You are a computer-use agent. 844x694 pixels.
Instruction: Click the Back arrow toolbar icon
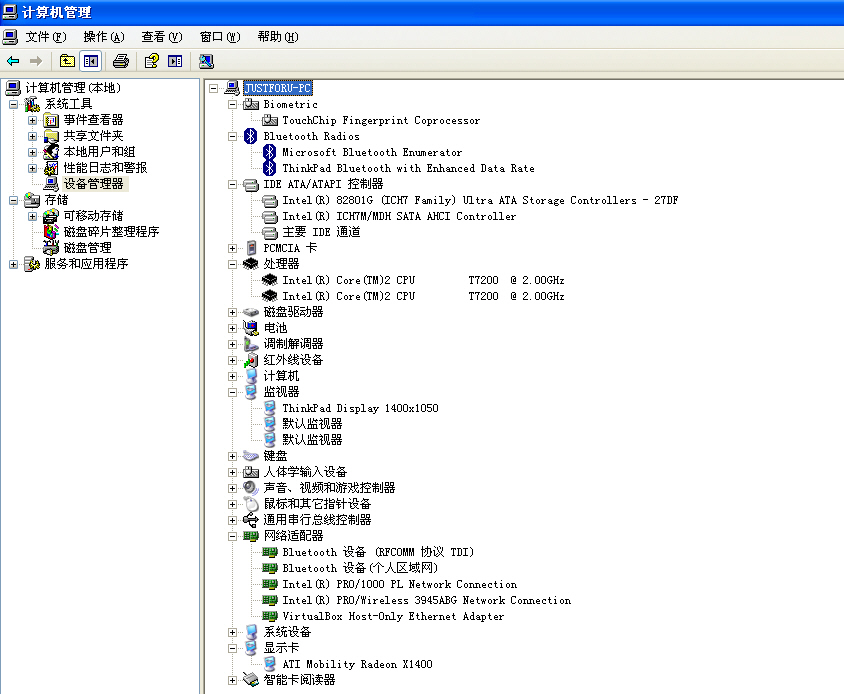pyautogui.click(x=13, y=61)
